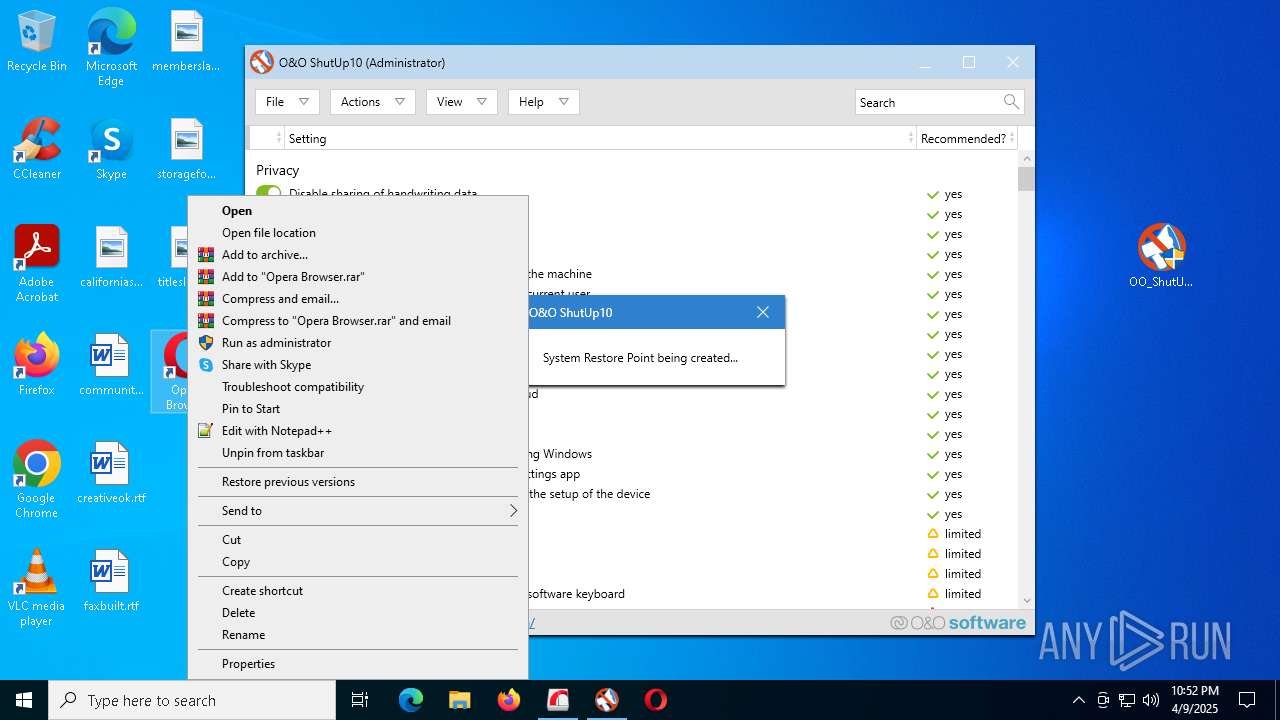Expand the Send to submenu

[x=358, y=511]
